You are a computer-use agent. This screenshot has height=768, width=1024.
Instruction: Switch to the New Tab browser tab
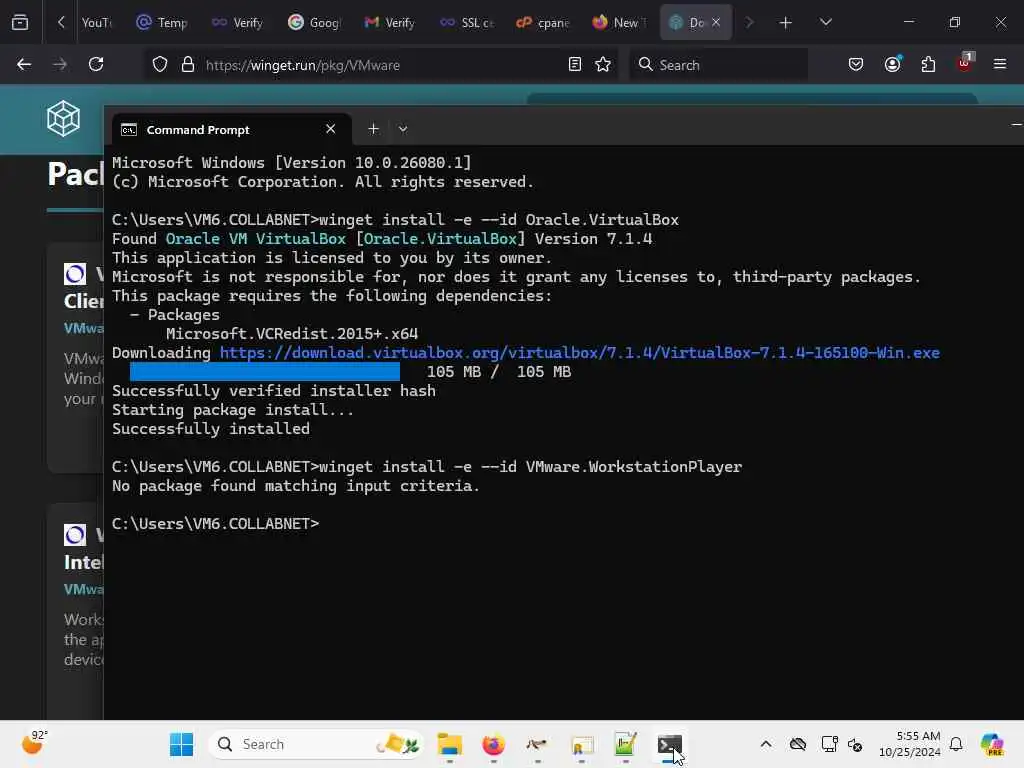click(619, 23)
